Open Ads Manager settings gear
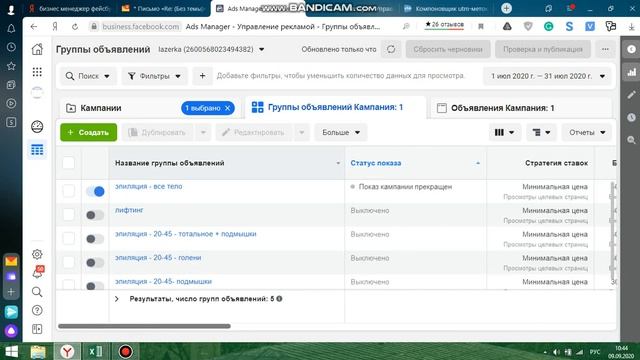This screenshot has height=360, width=640. 37,254
